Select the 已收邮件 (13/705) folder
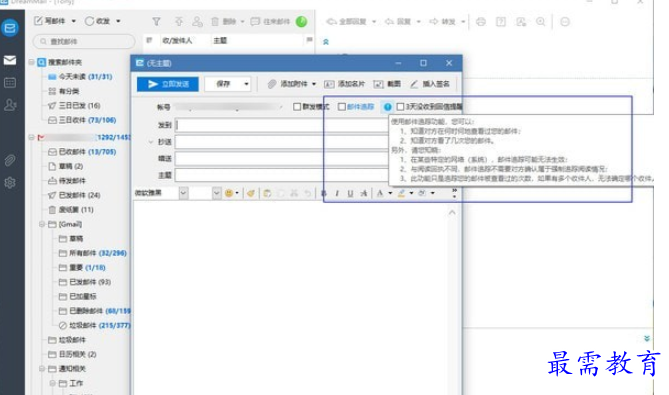 coord(82,151)
